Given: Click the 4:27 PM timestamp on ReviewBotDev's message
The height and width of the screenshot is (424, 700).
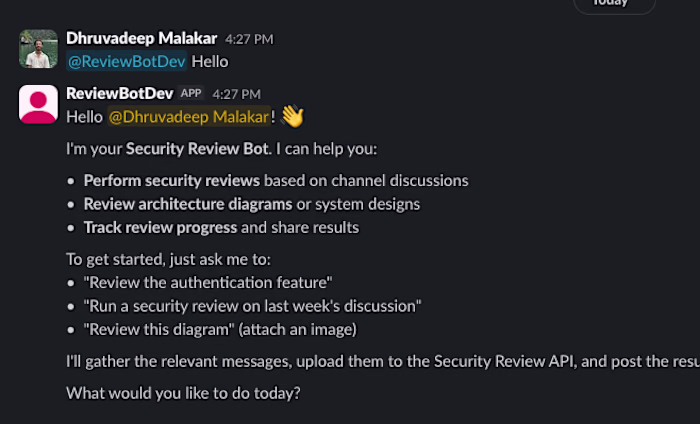Looking at the screenshot, I should 236,94.
